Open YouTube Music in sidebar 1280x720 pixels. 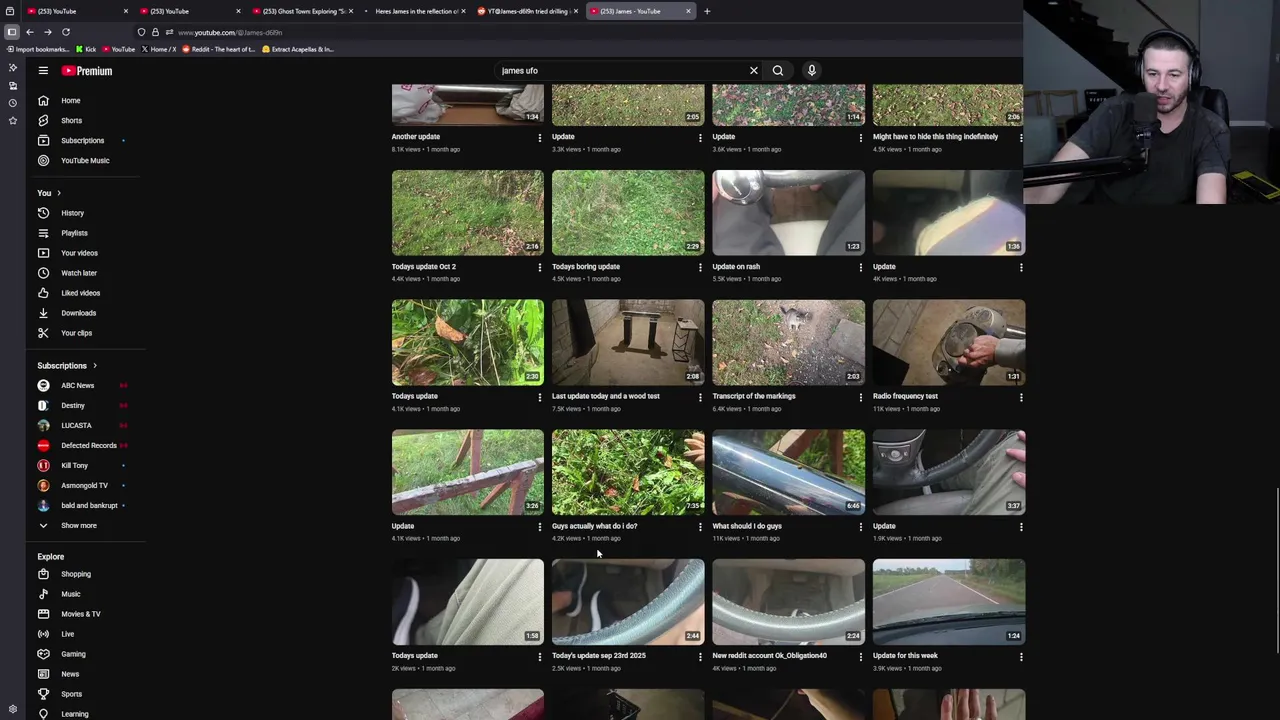85,161
